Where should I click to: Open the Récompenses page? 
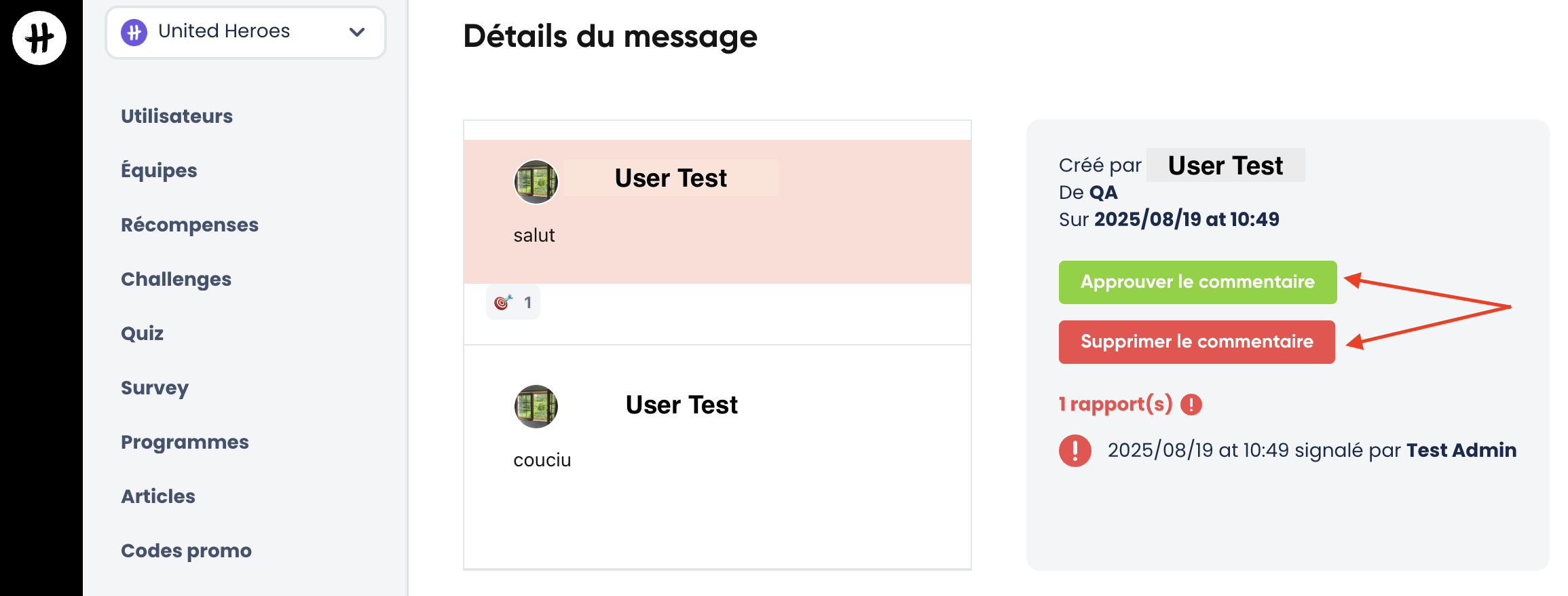pyautogui.click(x=189, y=225)
